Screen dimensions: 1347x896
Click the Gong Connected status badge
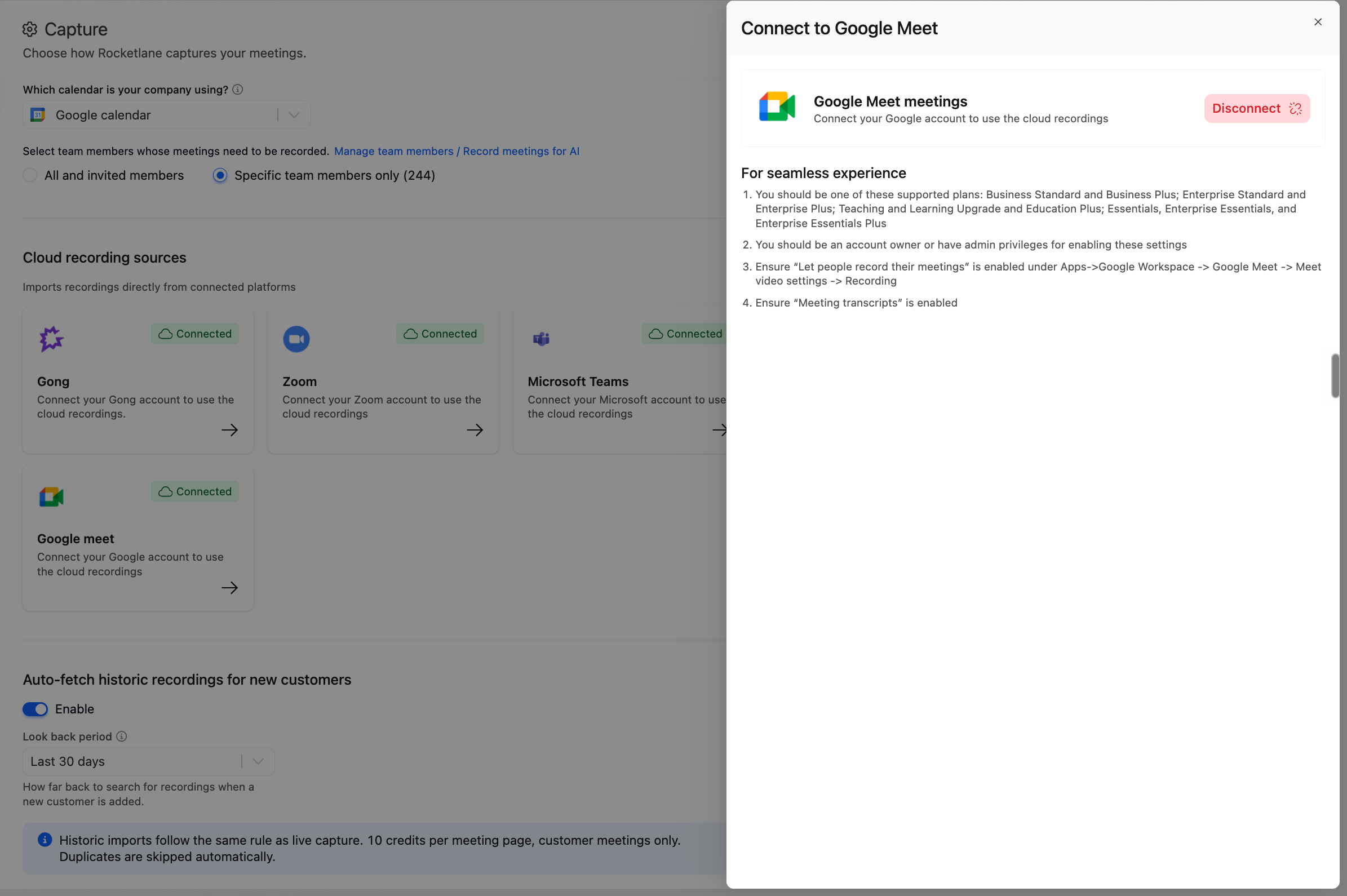195,334
